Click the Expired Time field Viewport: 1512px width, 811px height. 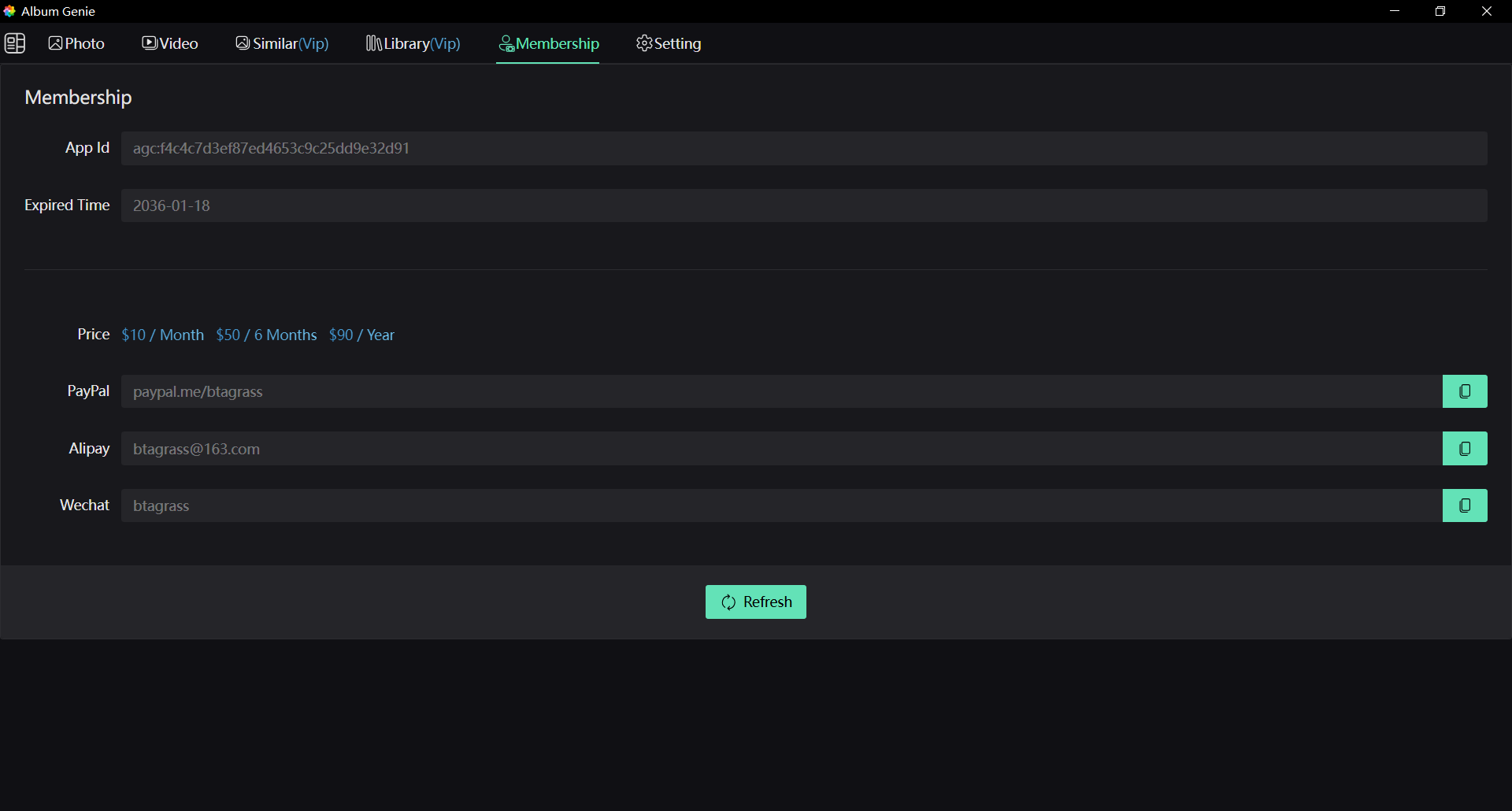(803, 206)
